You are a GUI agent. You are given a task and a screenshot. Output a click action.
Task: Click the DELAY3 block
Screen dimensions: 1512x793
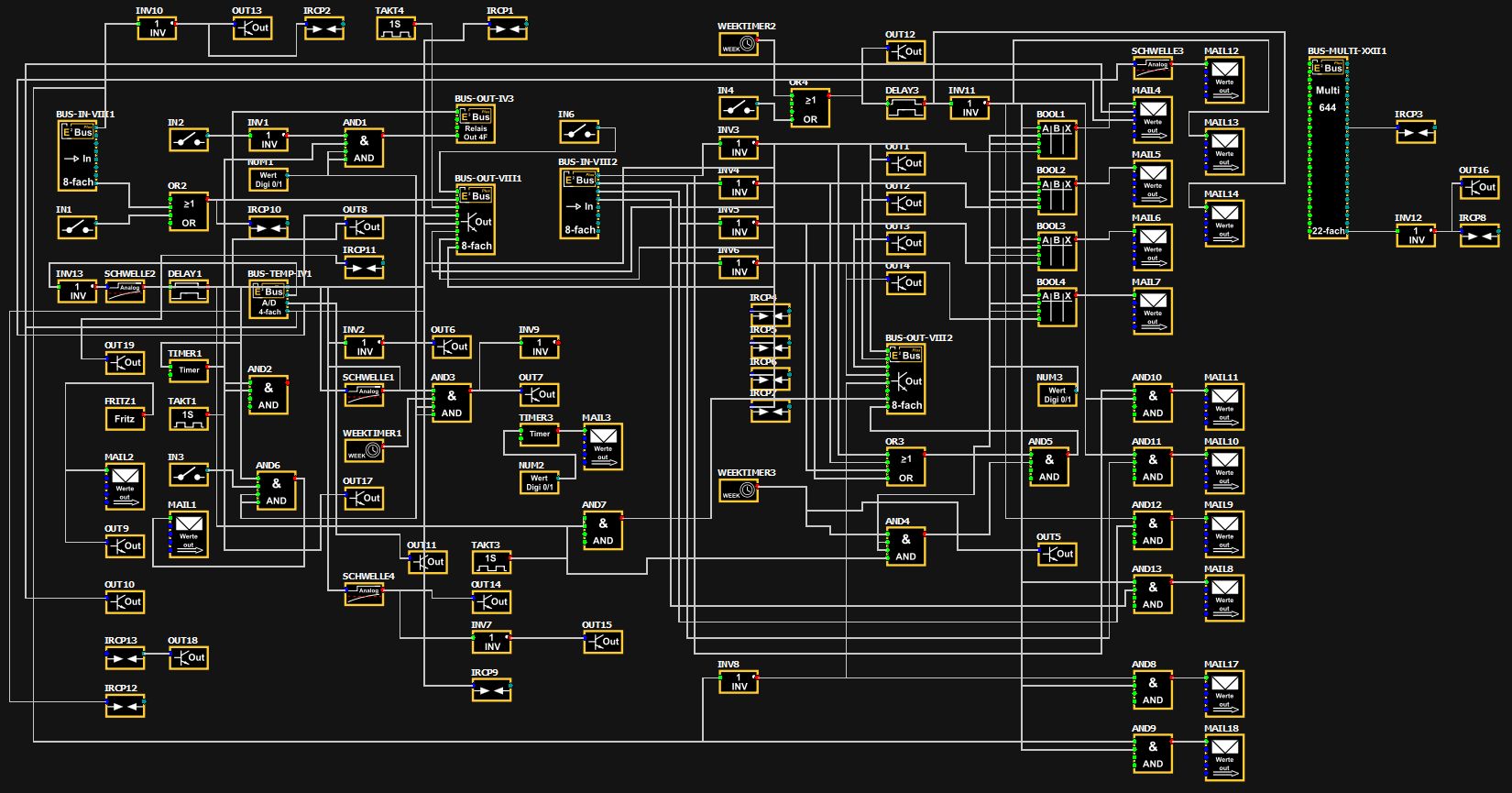(905, 108)
